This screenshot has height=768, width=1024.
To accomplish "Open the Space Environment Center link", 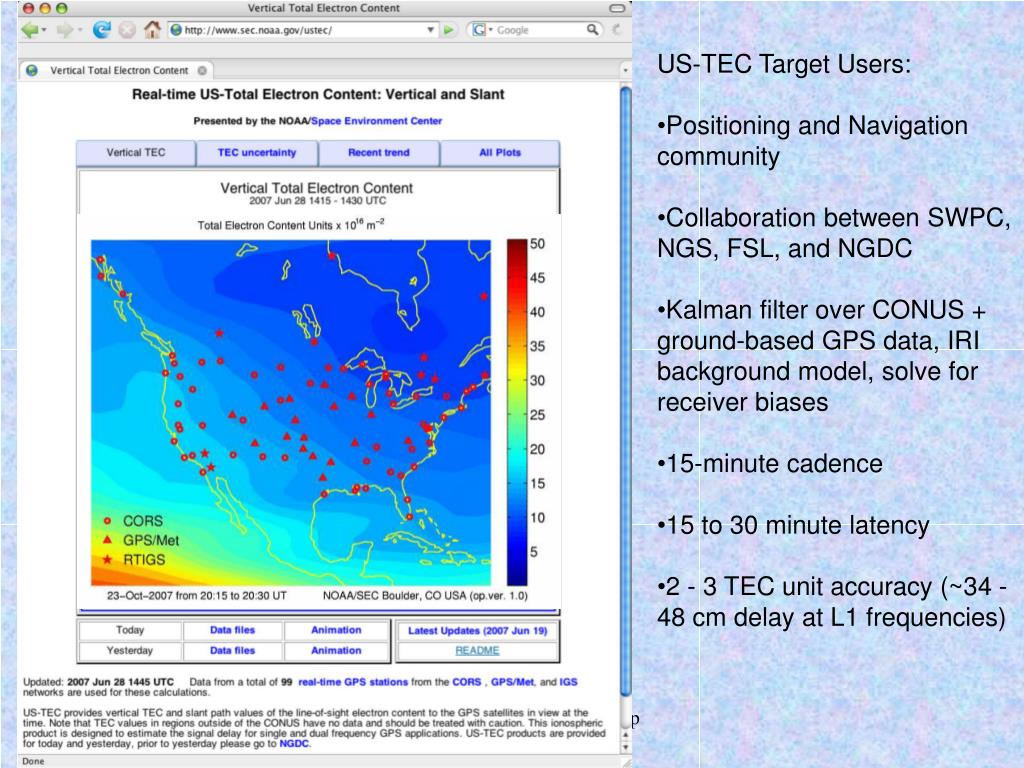I will point(377,121).
